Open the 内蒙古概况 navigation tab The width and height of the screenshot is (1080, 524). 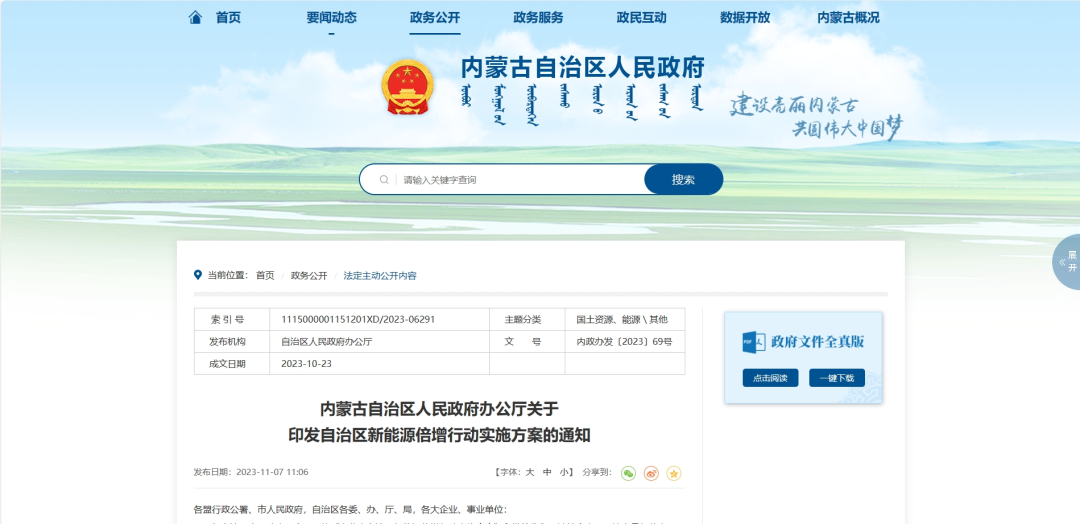pos(848,18)
